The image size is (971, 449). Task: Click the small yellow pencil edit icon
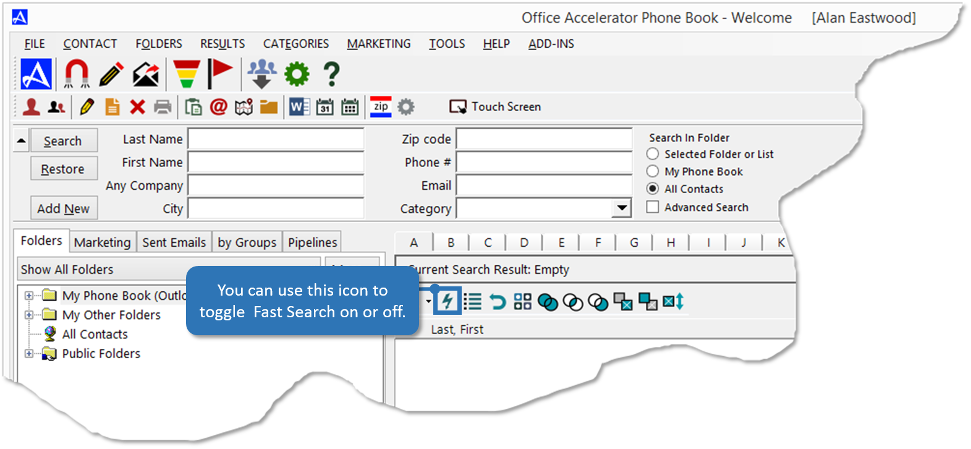[x=87, y=107]
